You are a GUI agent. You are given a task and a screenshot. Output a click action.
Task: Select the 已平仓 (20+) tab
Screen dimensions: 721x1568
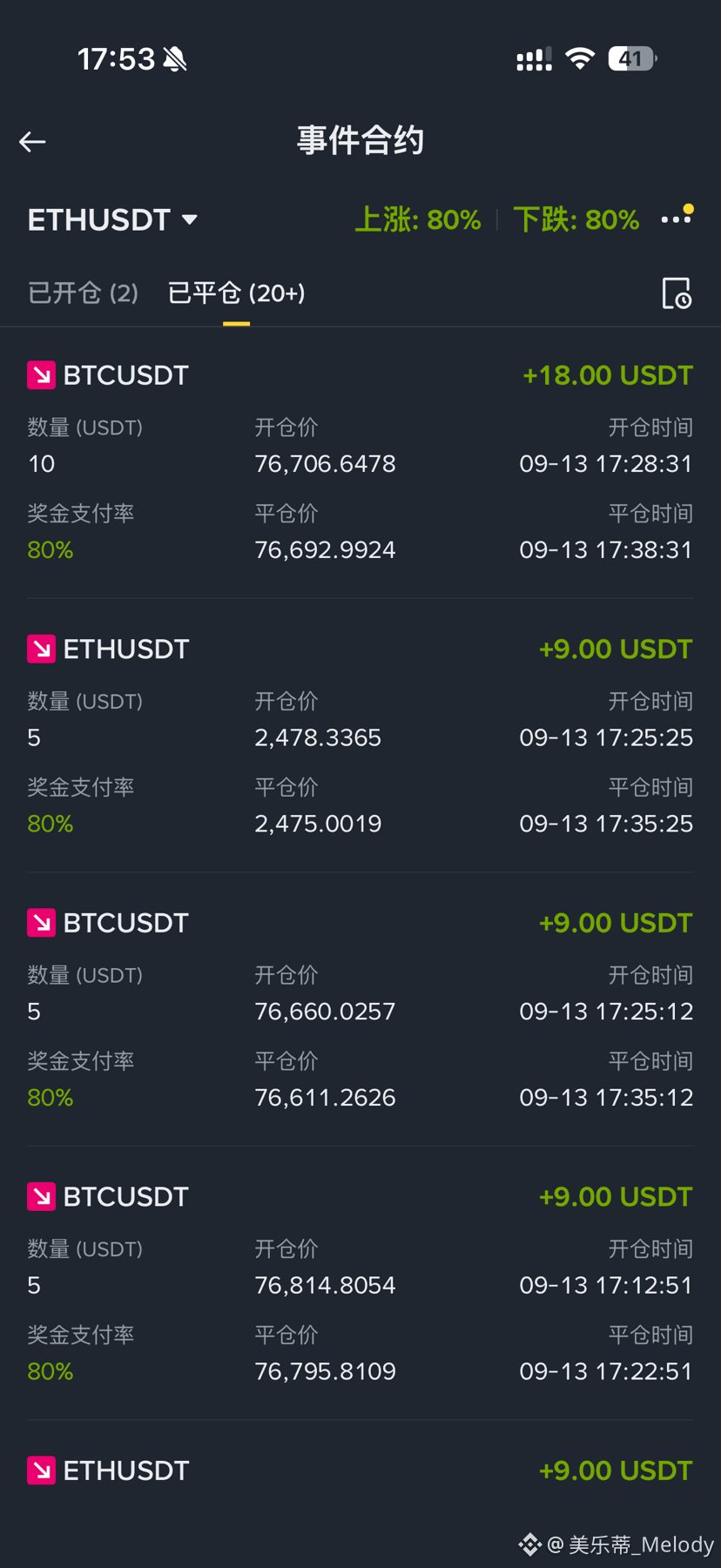click(x=236, y=293)
